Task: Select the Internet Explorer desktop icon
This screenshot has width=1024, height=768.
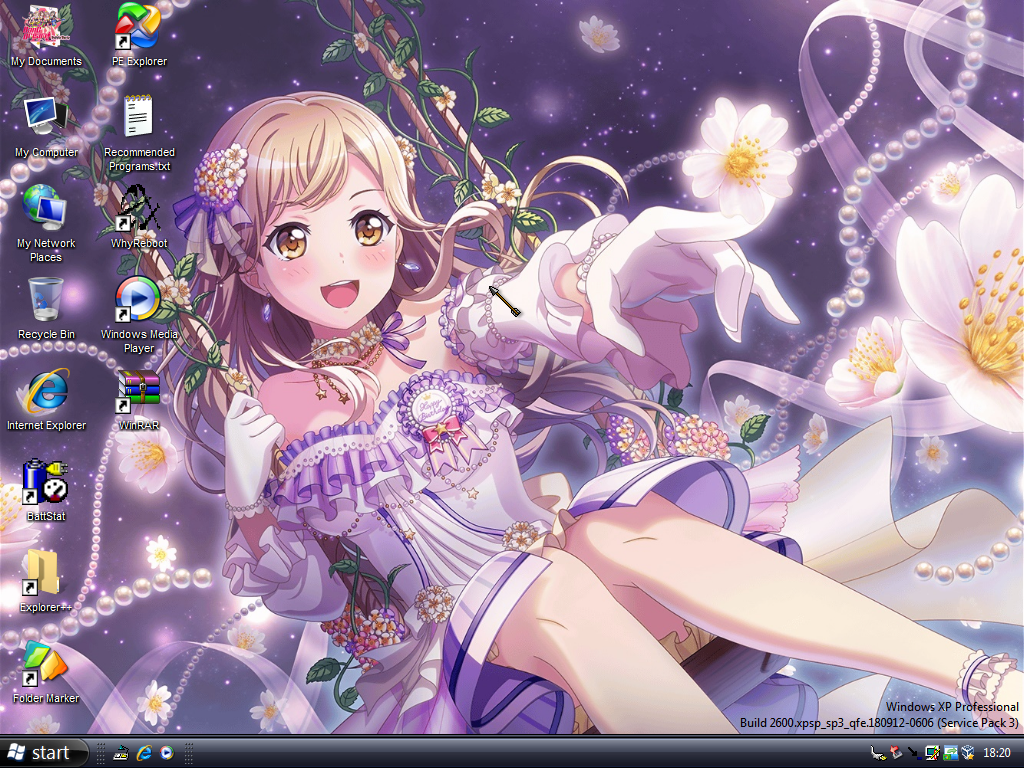Action: tap(46, 400)
